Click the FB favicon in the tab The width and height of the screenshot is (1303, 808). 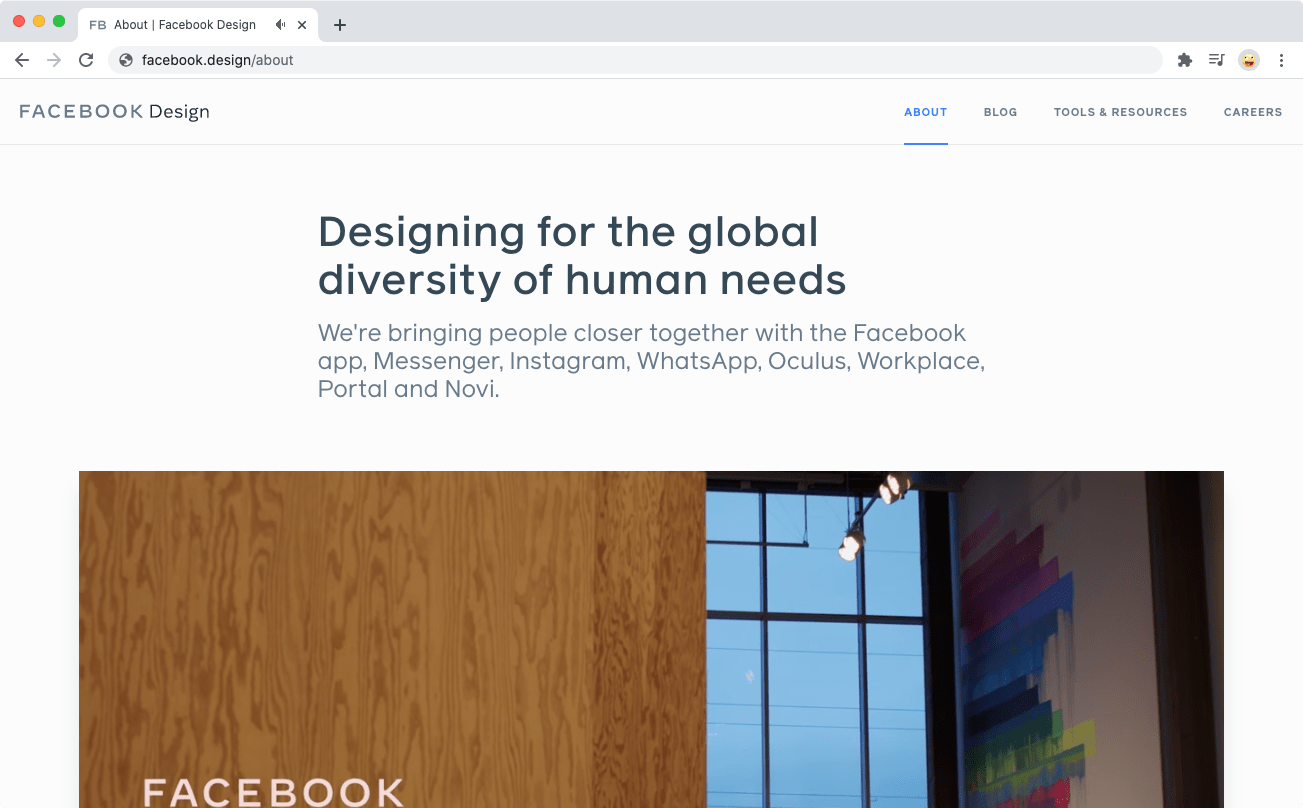(98, 25)
